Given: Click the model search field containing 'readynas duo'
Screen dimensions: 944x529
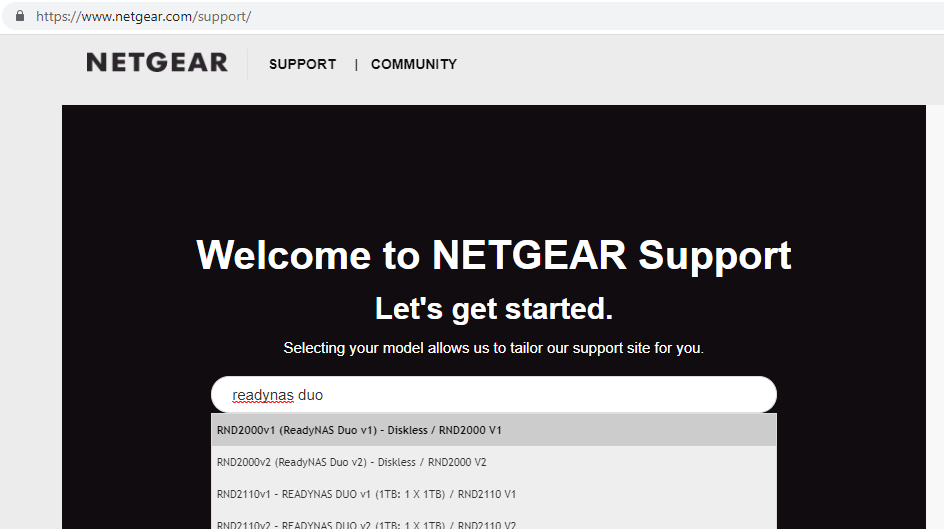Looking at the screenshot, I should click(494, 395).
